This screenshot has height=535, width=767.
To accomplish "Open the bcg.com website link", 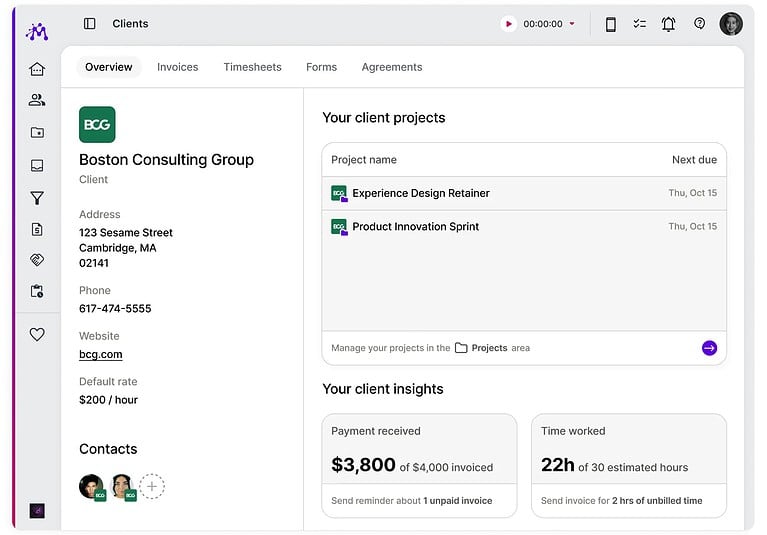I will click(101, 354).
